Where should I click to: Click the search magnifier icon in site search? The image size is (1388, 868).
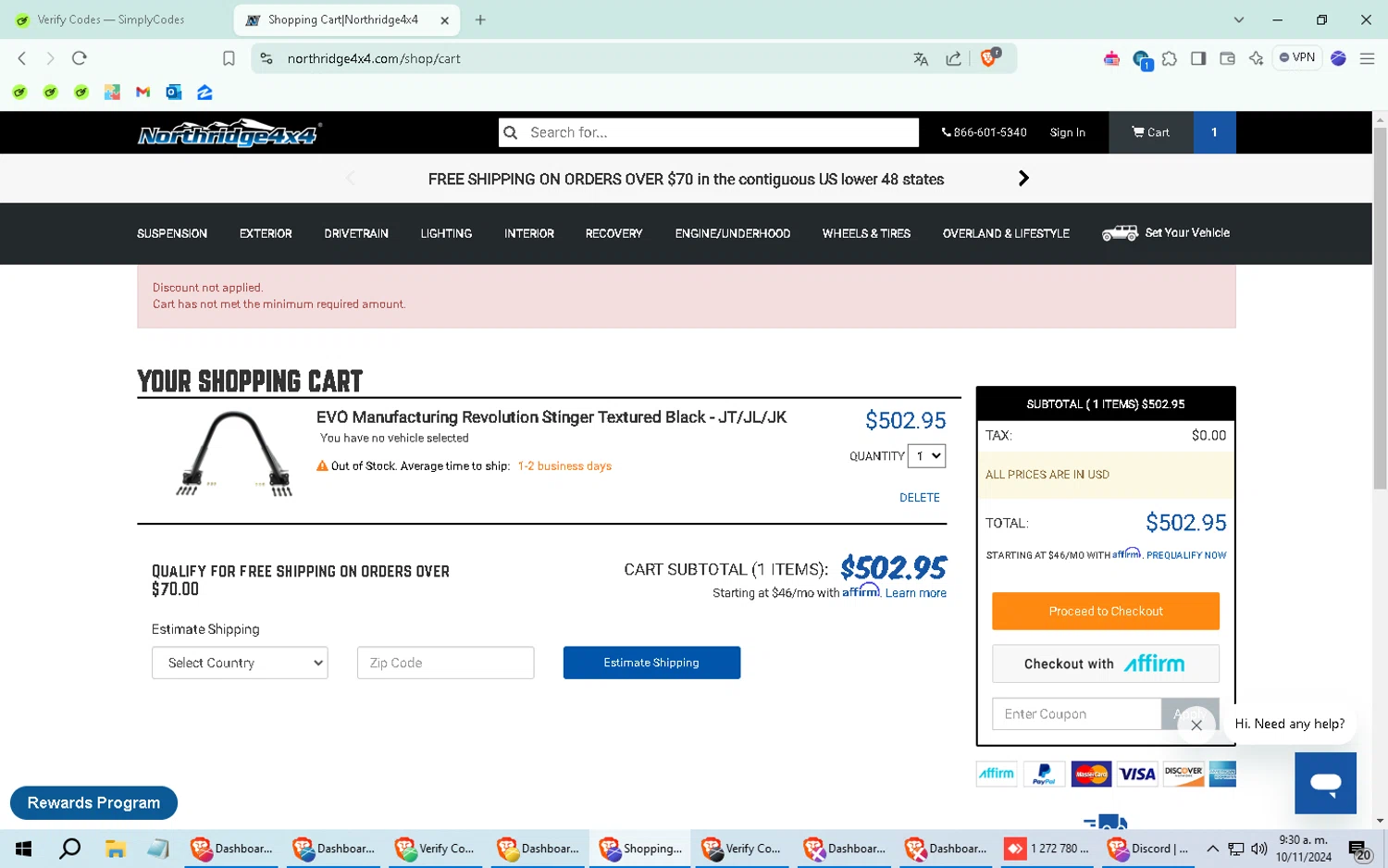point(511,132)
